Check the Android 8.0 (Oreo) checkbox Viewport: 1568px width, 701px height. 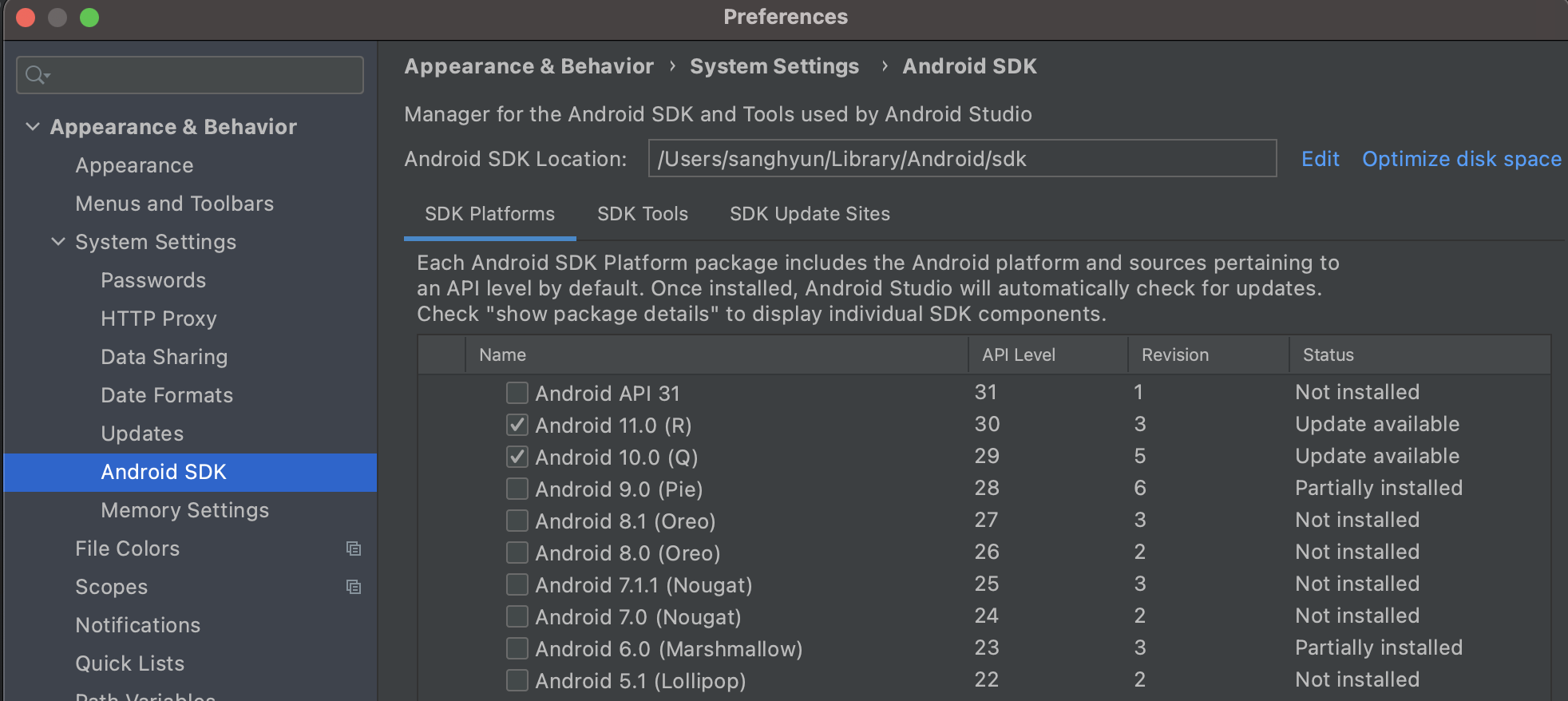coord(517,552)
